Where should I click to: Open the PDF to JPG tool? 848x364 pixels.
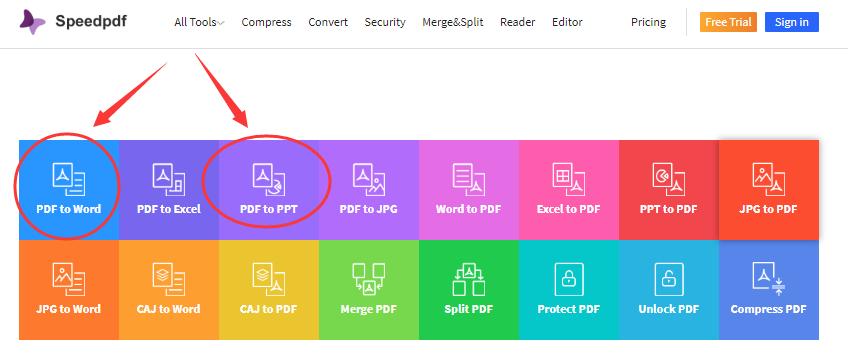click(369, 190)
